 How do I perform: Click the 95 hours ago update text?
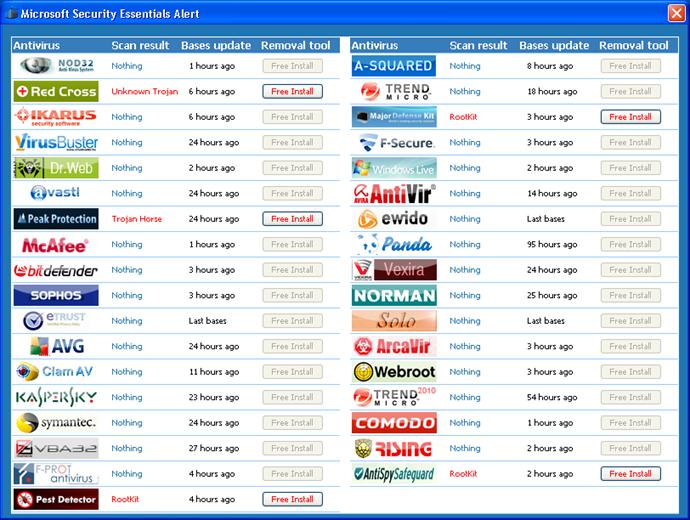pyautogui.click(x=552, y=245)
